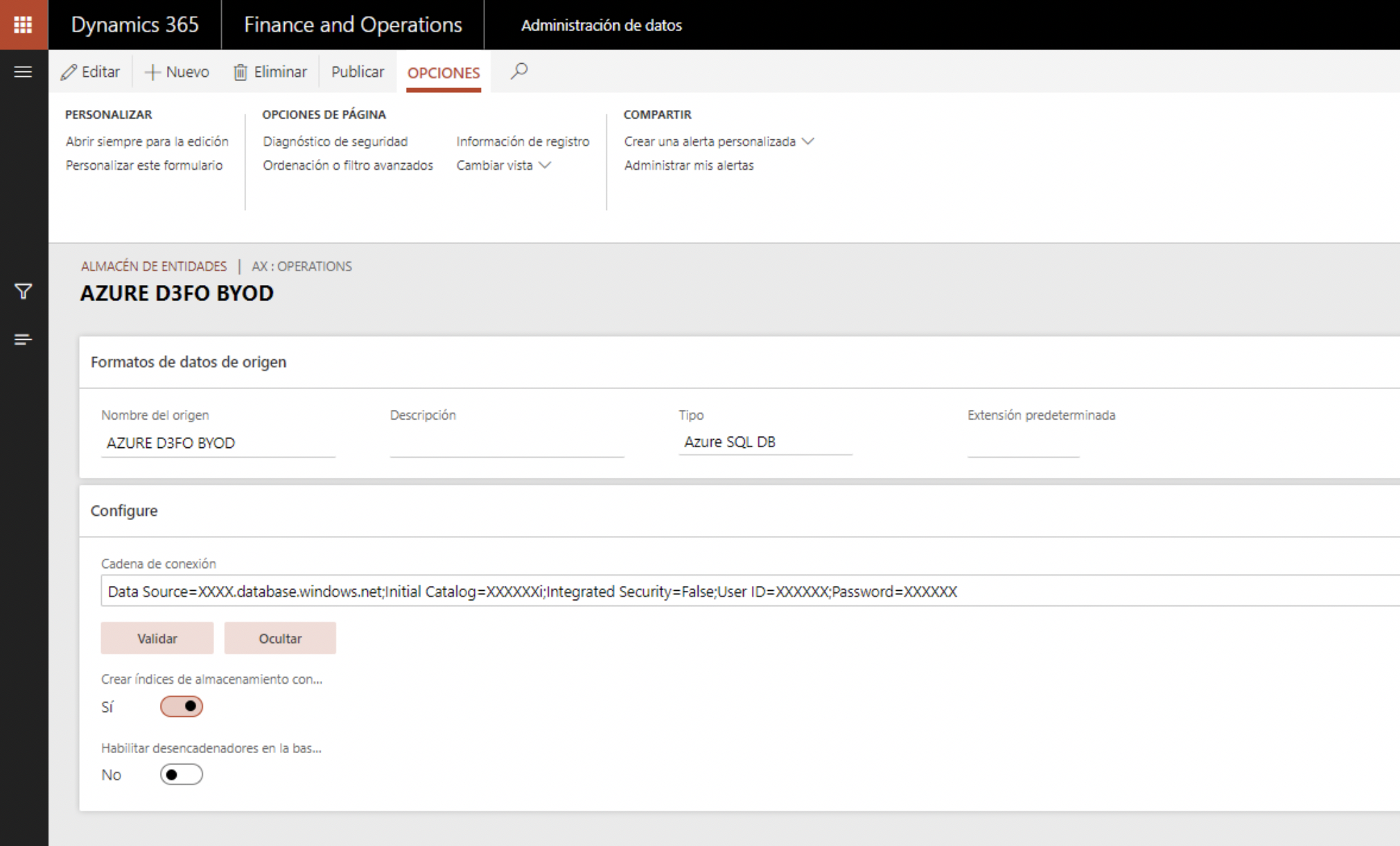Click OPCIONES DE PÁGINA group heading

tap(324, 114)
